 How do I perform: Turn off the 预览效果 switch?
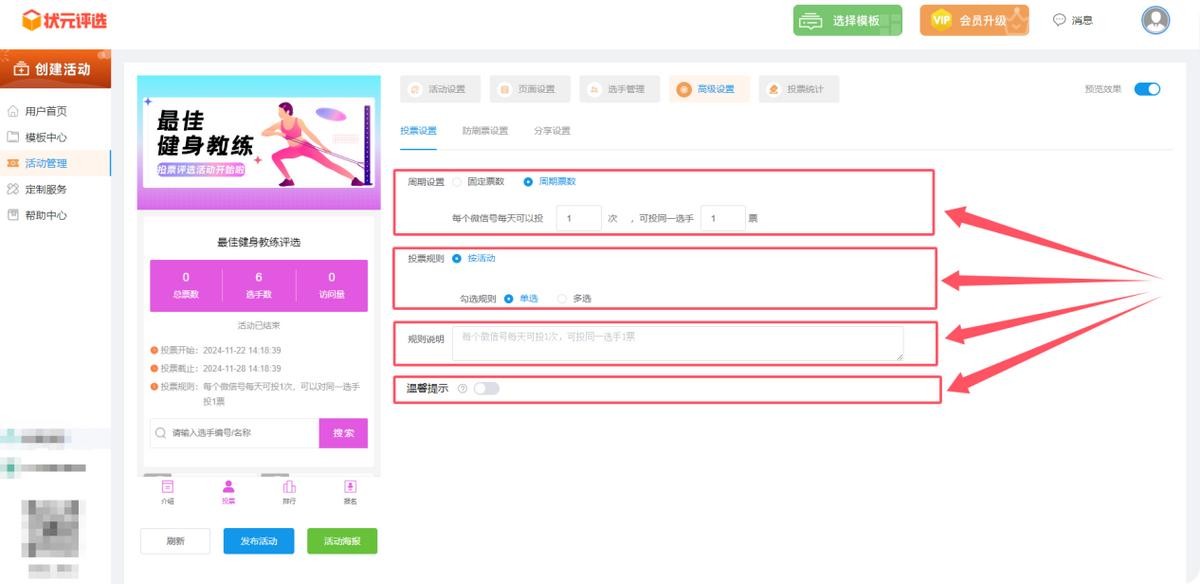(x=1147, y=89)
